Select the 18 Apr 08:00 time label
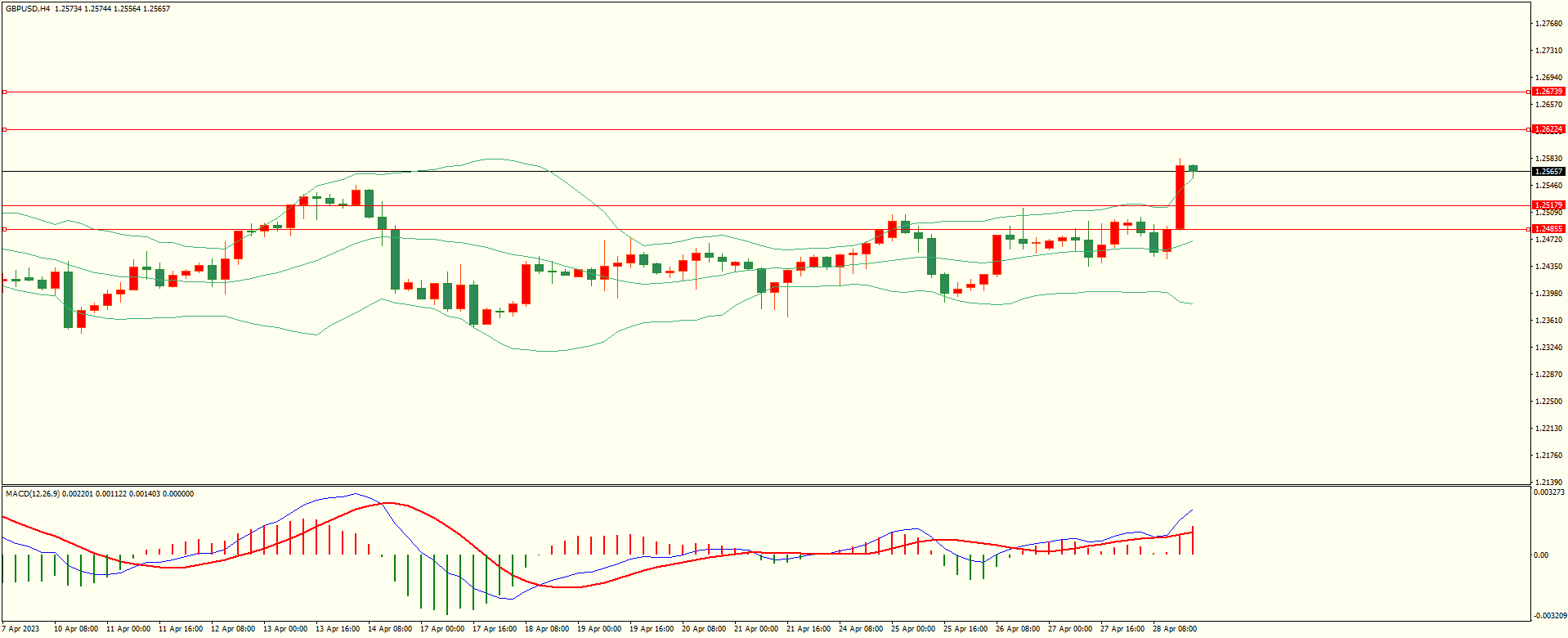1568x638 pixels. pyautogui.click(x=547, y=629)
